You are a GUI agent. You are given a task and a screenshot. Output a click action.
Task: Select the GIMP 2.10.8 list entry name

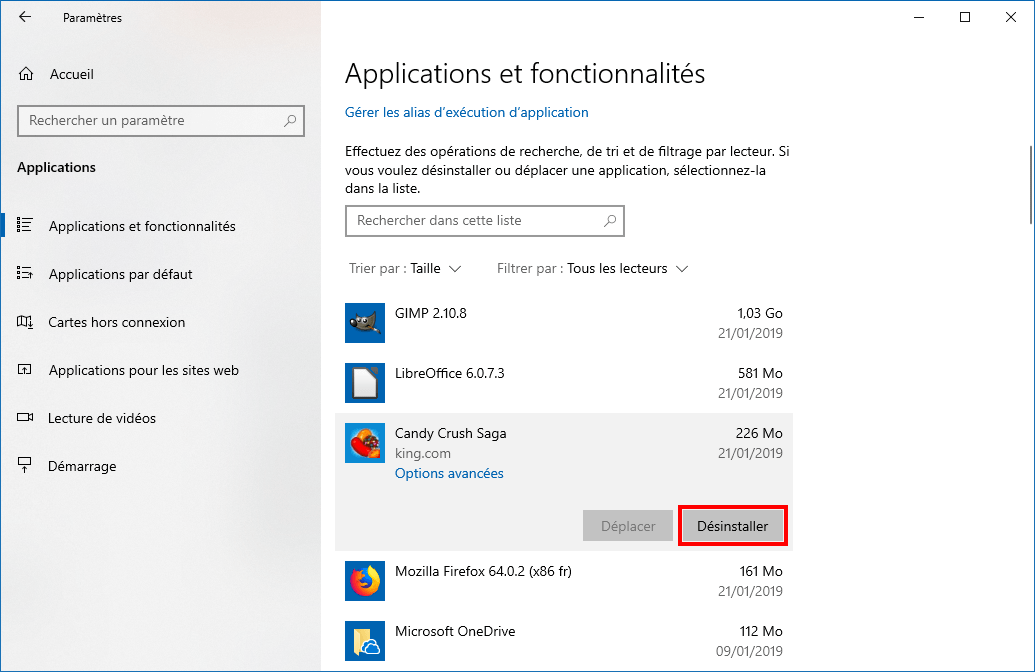(x=430, y=313)
